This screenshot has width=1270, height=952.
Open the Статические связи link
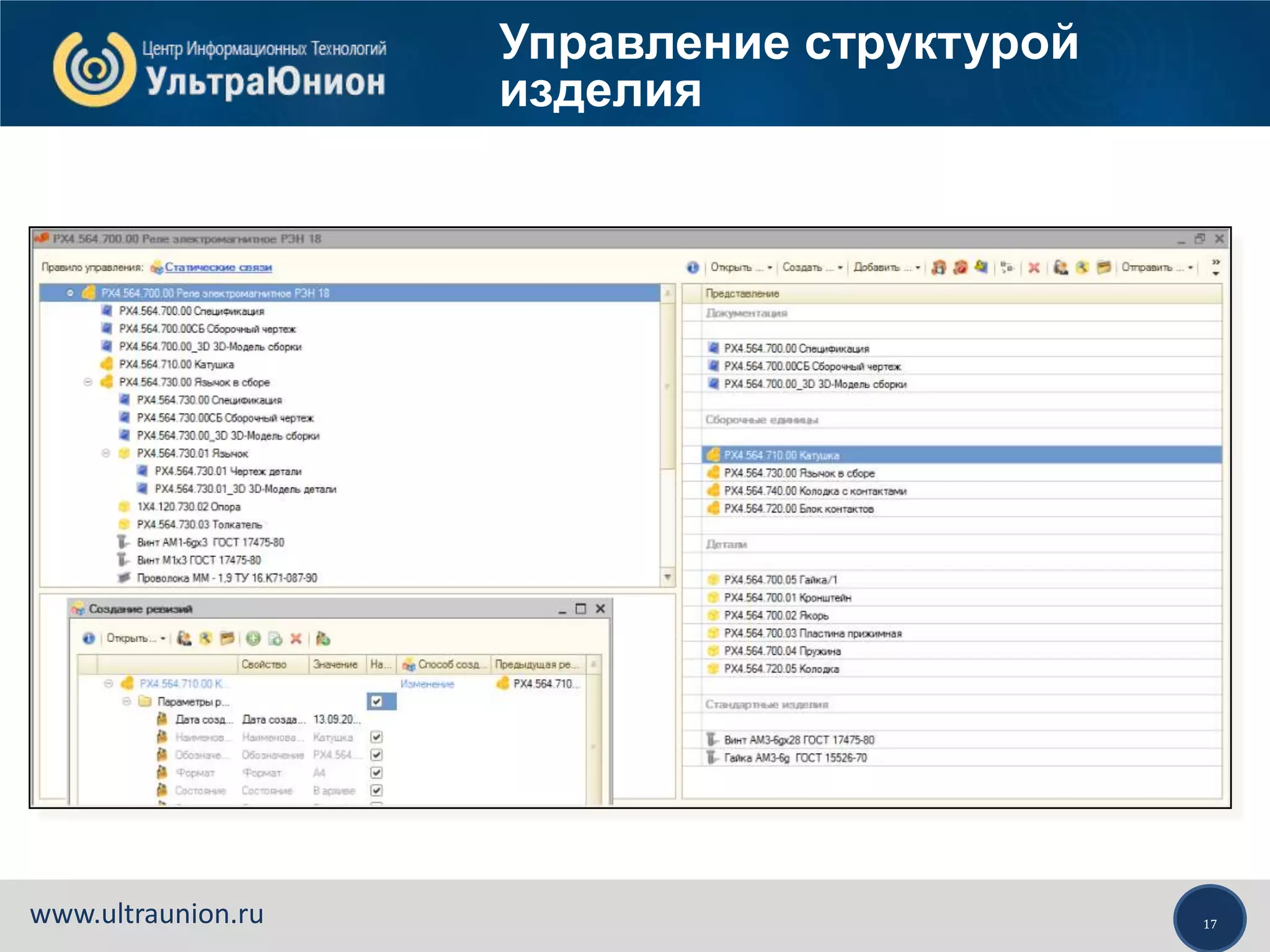[x=218, y=267]
